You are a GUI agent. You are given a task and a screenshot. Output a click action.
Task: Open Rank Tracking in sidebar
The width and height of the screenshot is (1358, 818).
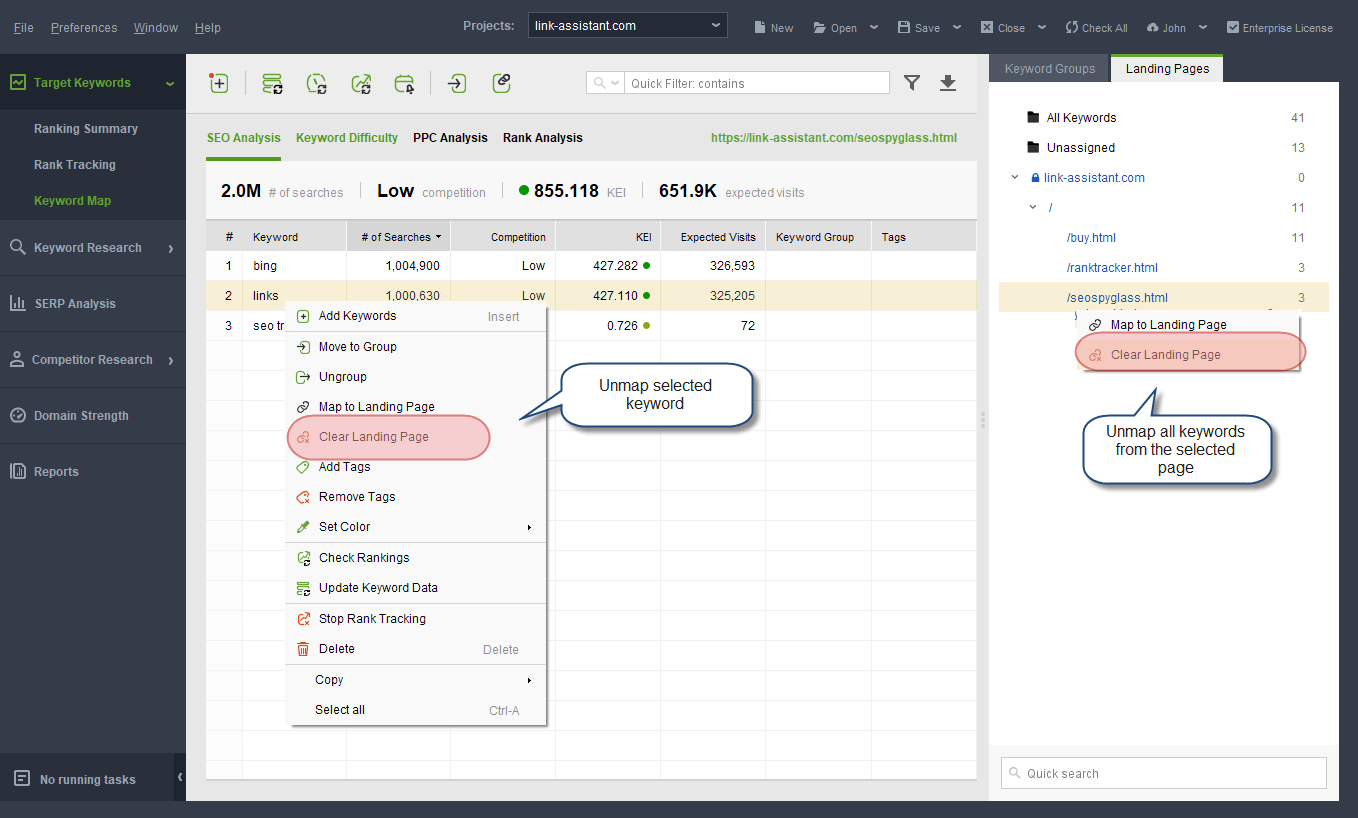75,165
